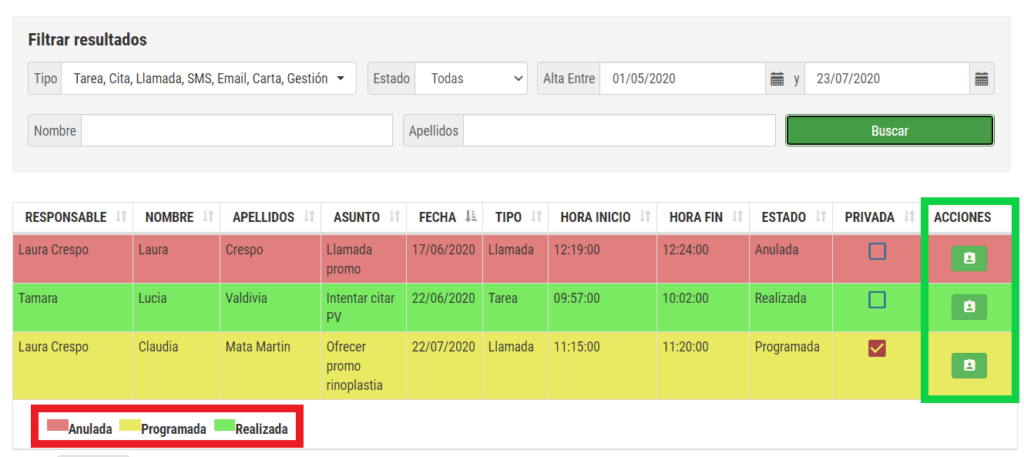Image resolution: width=1024 pixels, height=457 pixels.
Task: Toggle Privada checkbox for Laura Crespo row
Action: click(877, 252)
